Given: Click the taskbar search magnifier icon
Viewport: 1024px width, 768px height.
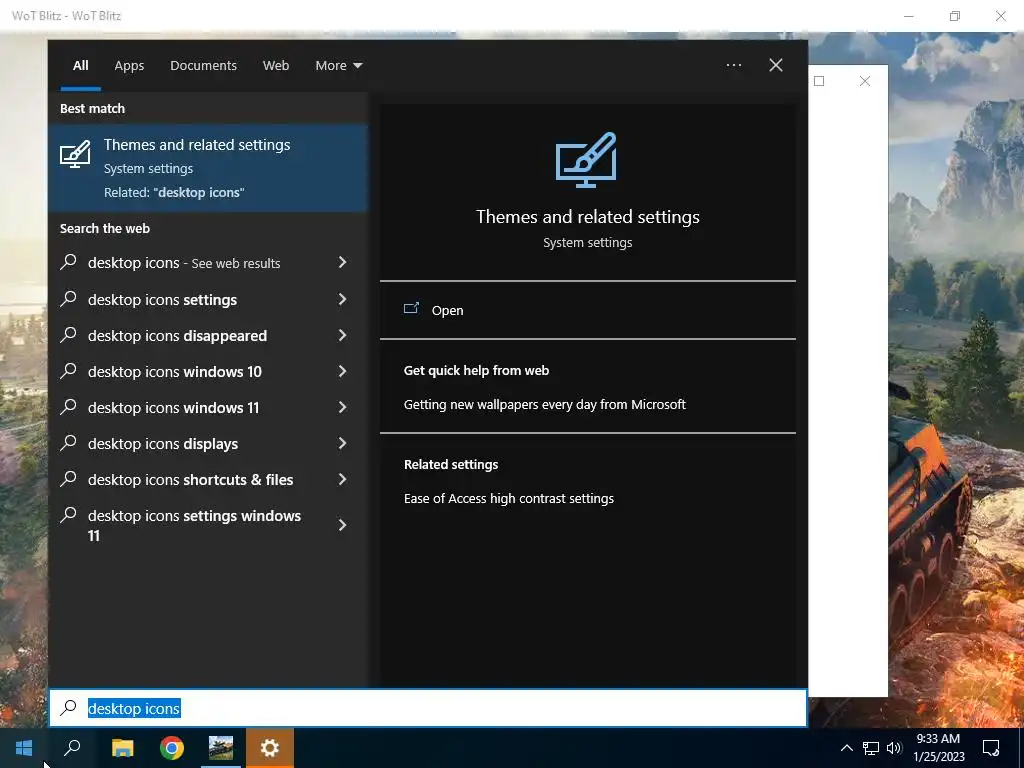Looking at the screenshot, I should coord(72,748).
